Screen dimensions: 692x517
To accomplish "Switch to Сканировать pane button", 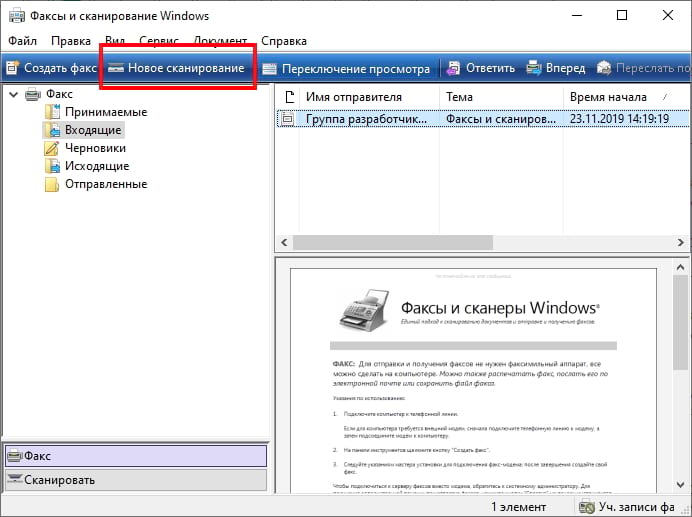I will coord(135,480).
